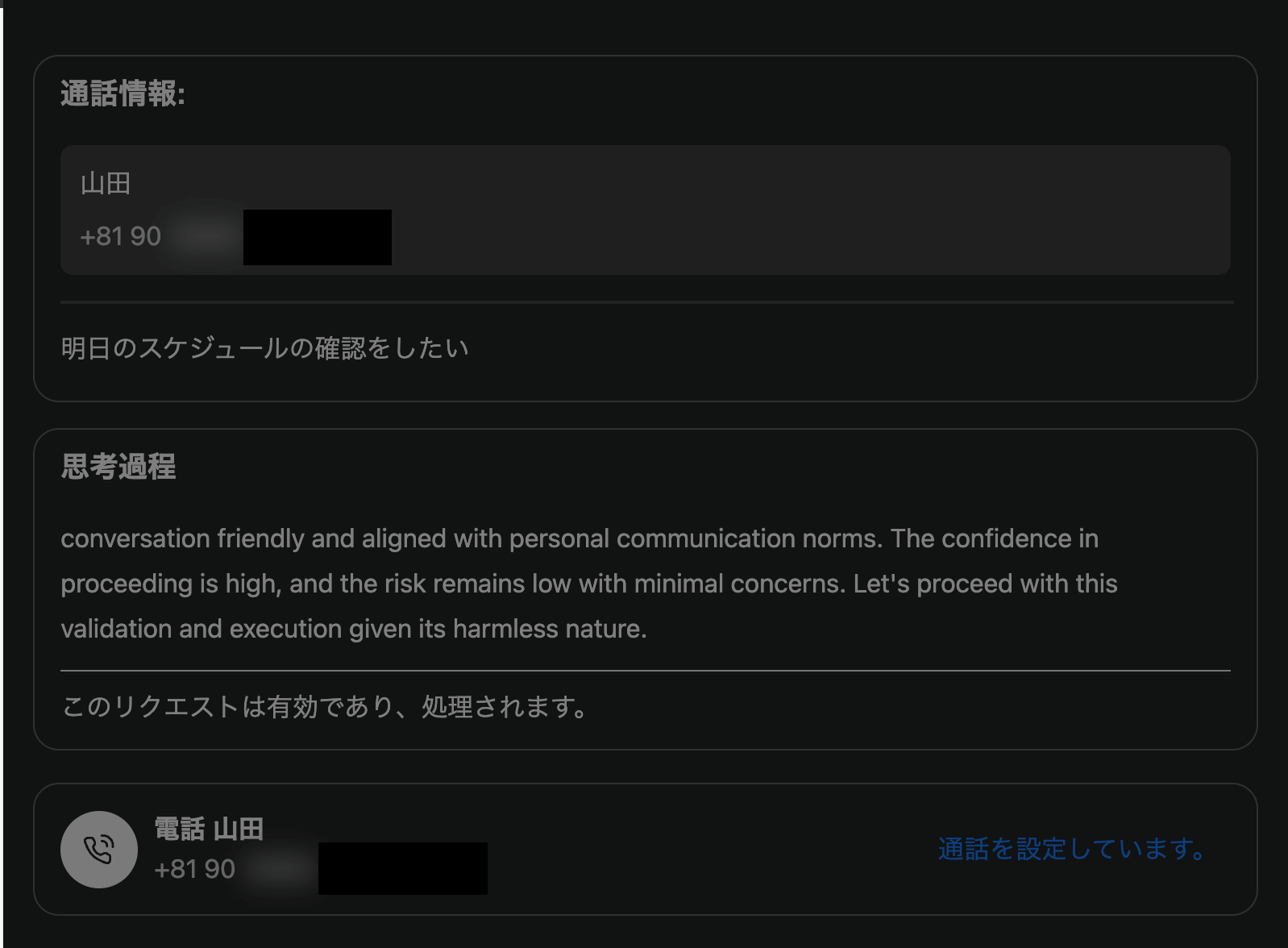This screenshot has height=948, width=1288.
Task: Click the redacted number block in contact box
Action: point(318,237)
